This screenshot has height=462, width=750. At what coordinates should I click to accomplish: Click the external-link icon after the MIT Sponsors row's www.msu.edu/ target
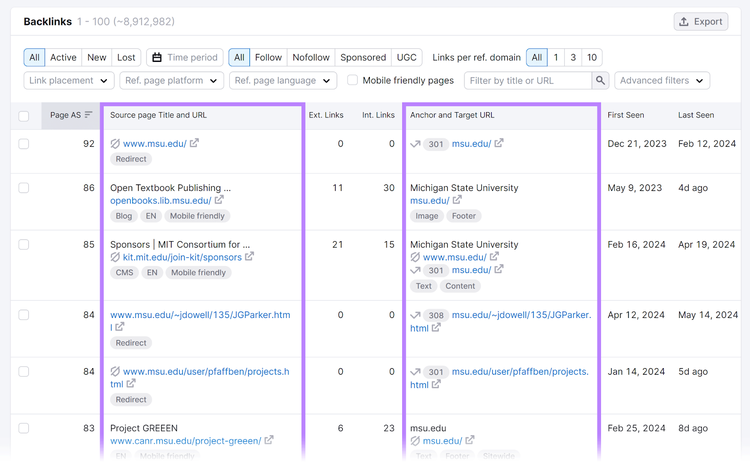(494, 257)
